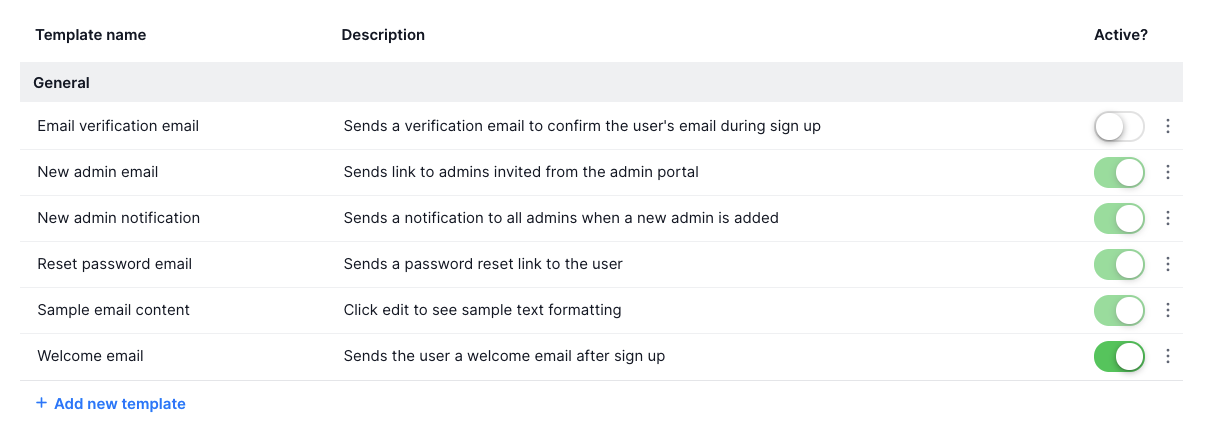Open more options for New admin notification

pyautogui.click(x=1167, y=219)
